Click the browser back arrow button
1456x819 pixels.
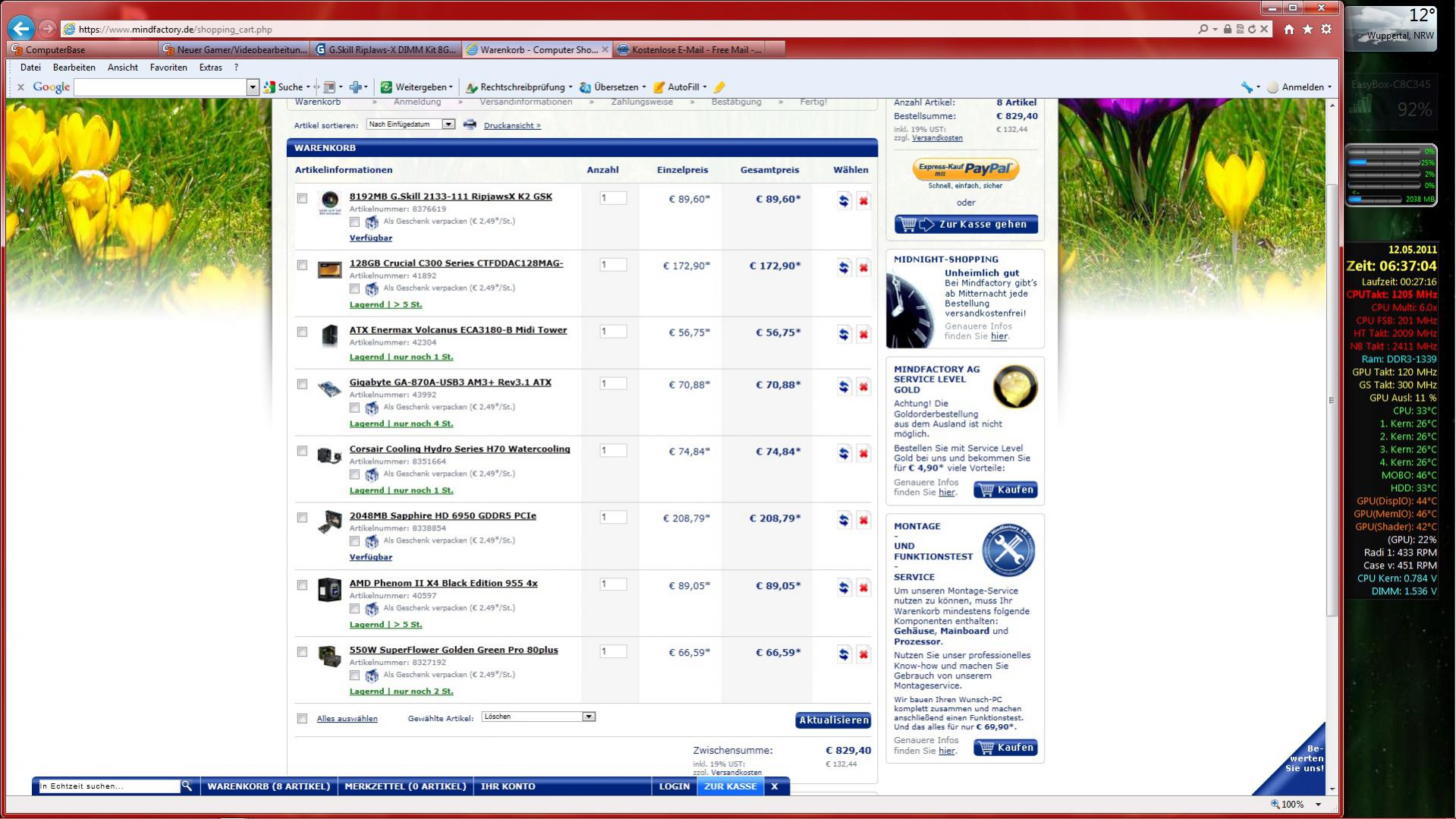pyautogui.click(x=21, y=29)
